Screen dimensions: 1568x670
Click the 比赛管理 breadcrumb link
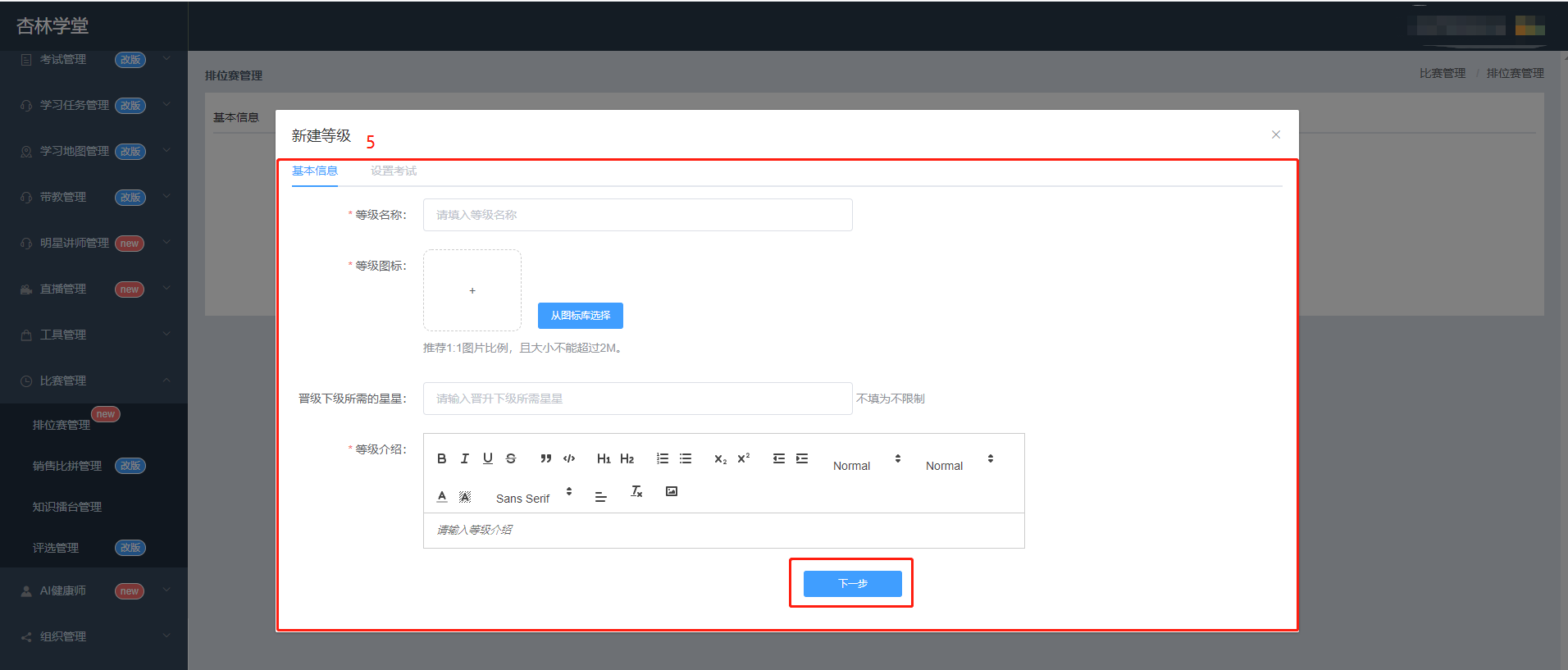click(x=1443, y=73)
